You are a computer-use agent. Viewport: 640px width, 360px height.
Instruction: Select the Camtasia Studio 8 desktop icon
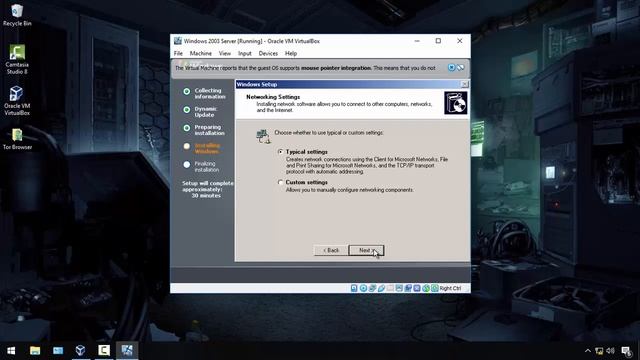point(17,60)
